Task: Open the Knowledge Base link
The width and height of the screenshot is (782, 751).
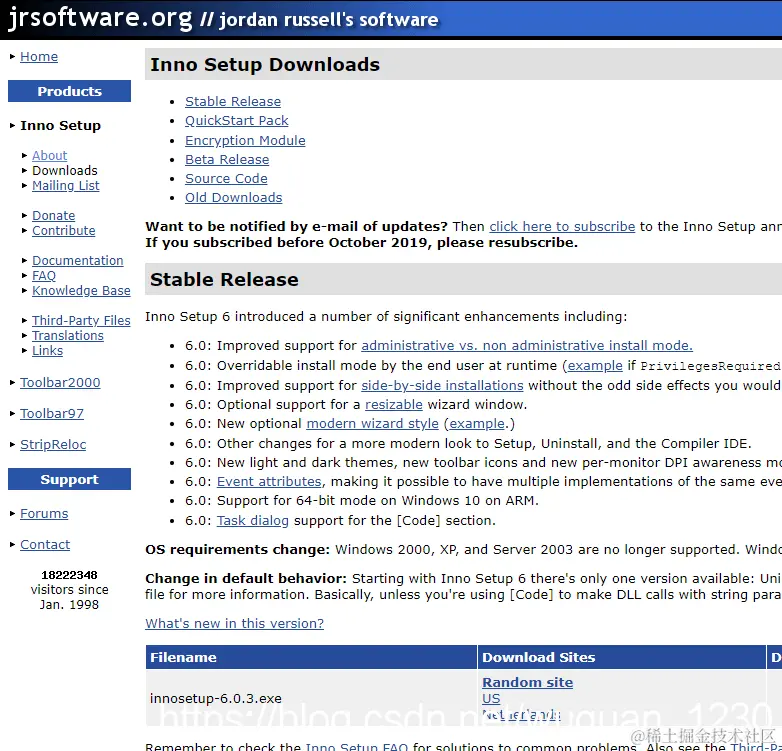Action: [x=81, y=290]
